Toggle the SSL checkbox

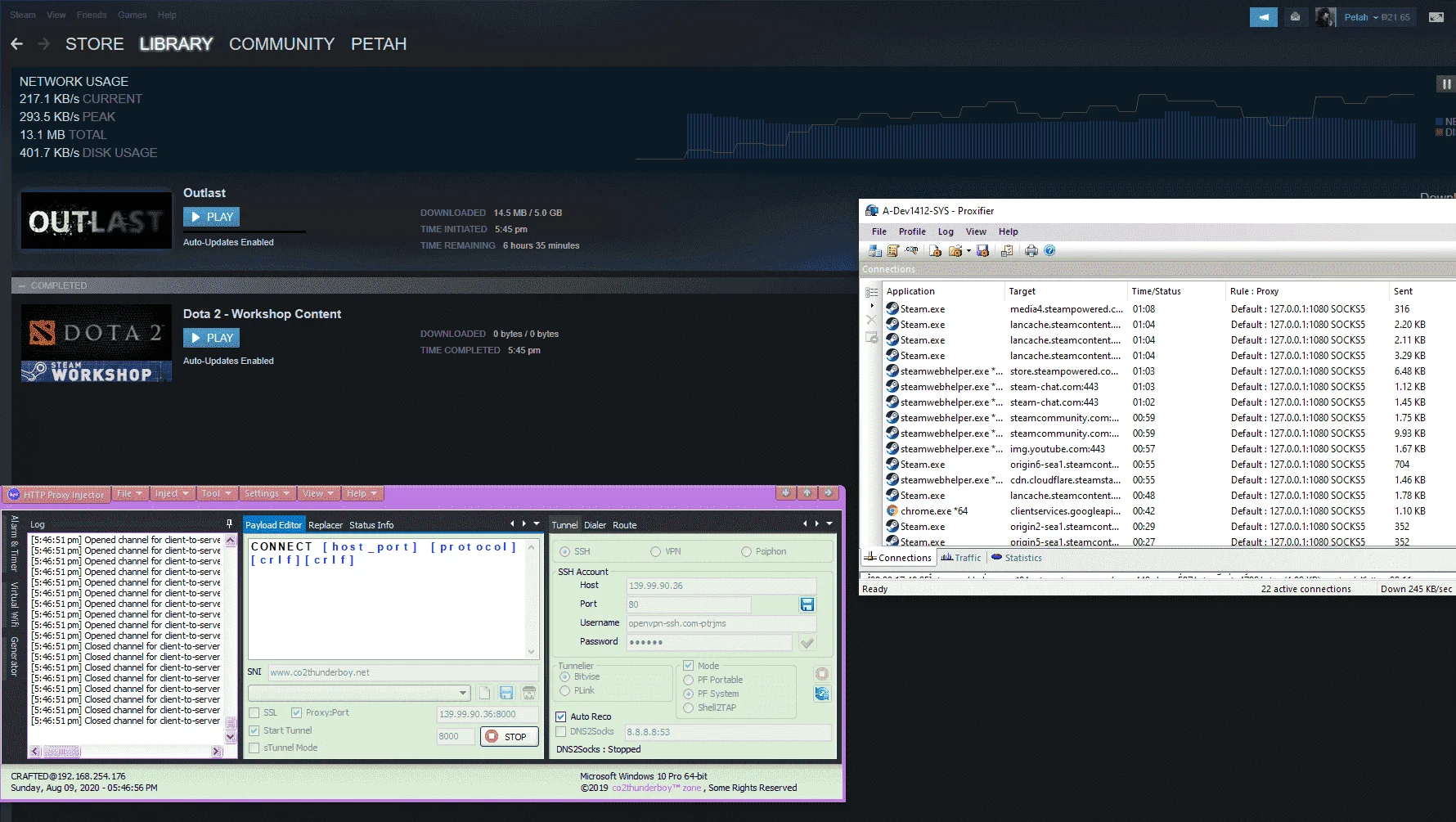click(254, 712)
